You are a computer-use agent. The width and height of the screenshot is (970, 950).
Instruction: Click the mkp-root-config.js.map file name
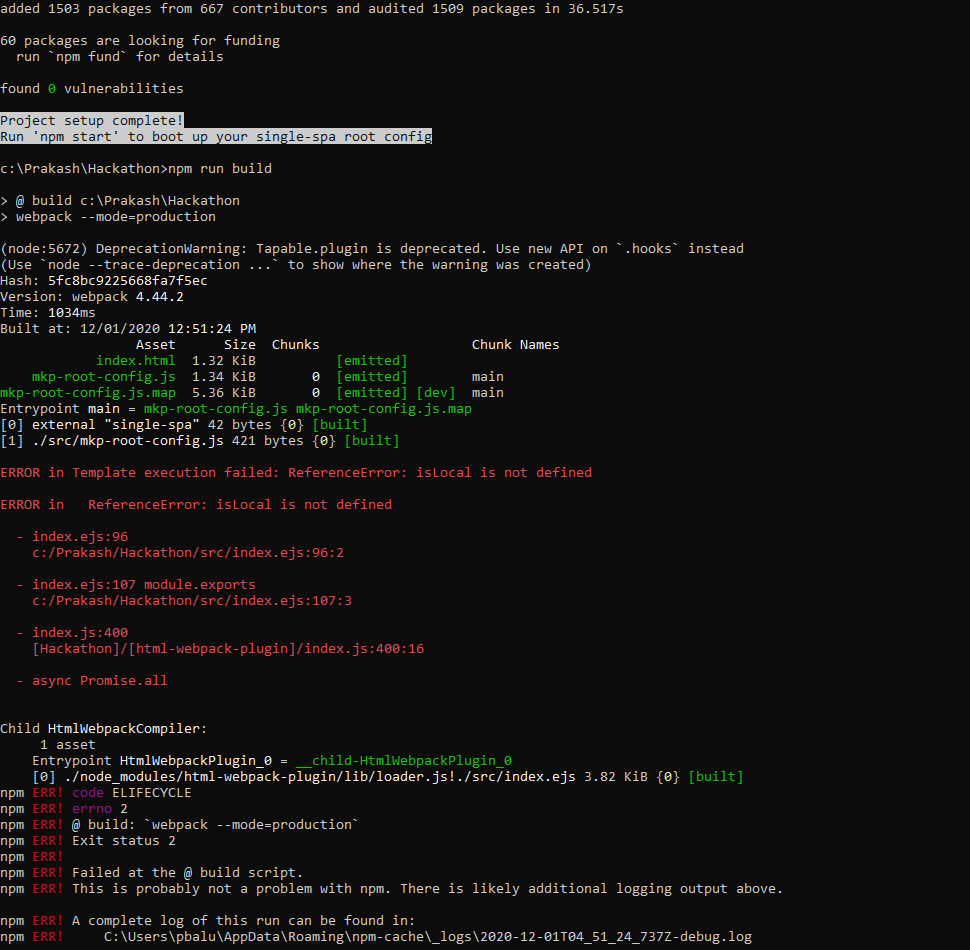click(x=86, y=392)
